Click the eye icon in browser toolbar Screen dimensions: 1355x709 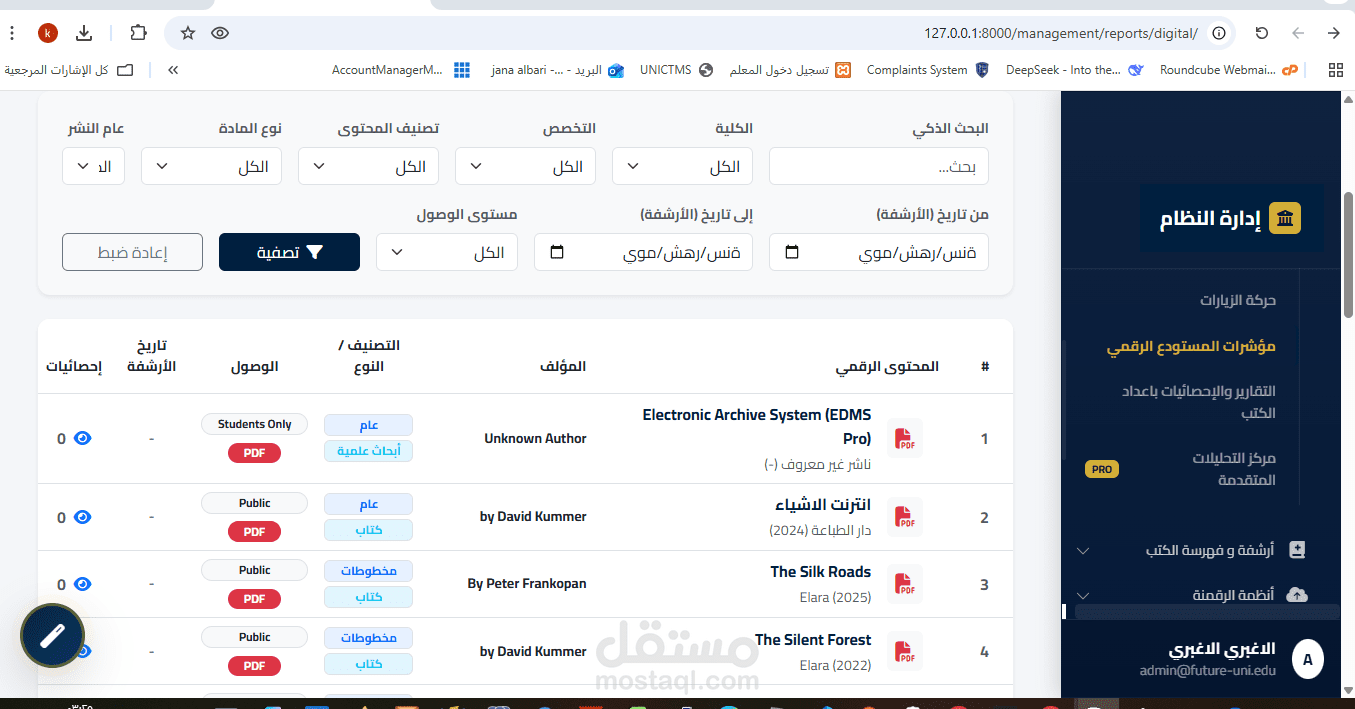click(220, 33)
